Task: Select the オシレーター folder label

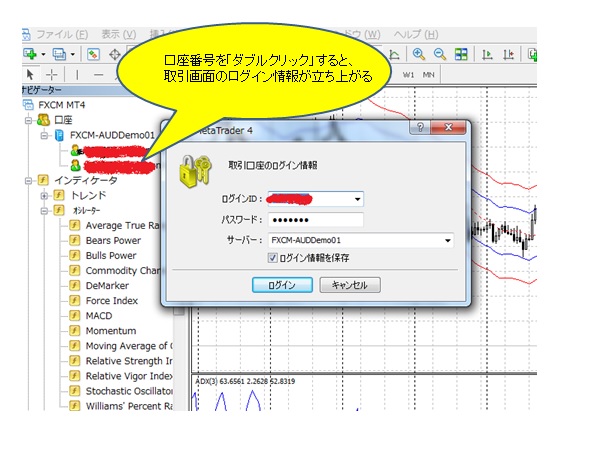Action: pyautogui.click(x=87, y=210)
